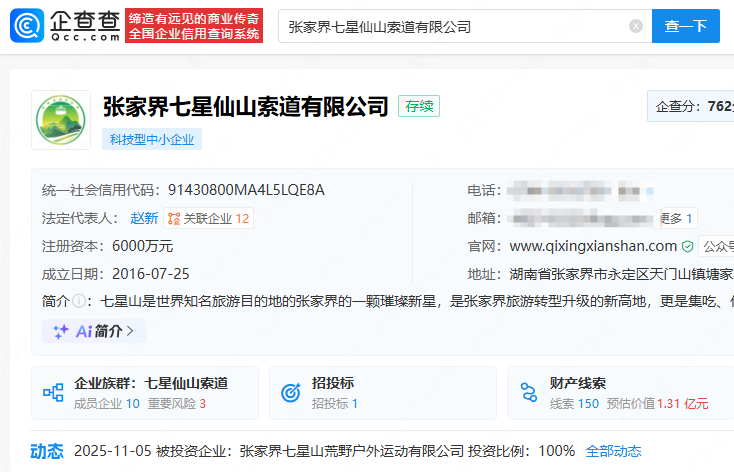The image size is (734, 472).
Task: Open legal representative 赵新 link
Action: click(x=144, y=218)
